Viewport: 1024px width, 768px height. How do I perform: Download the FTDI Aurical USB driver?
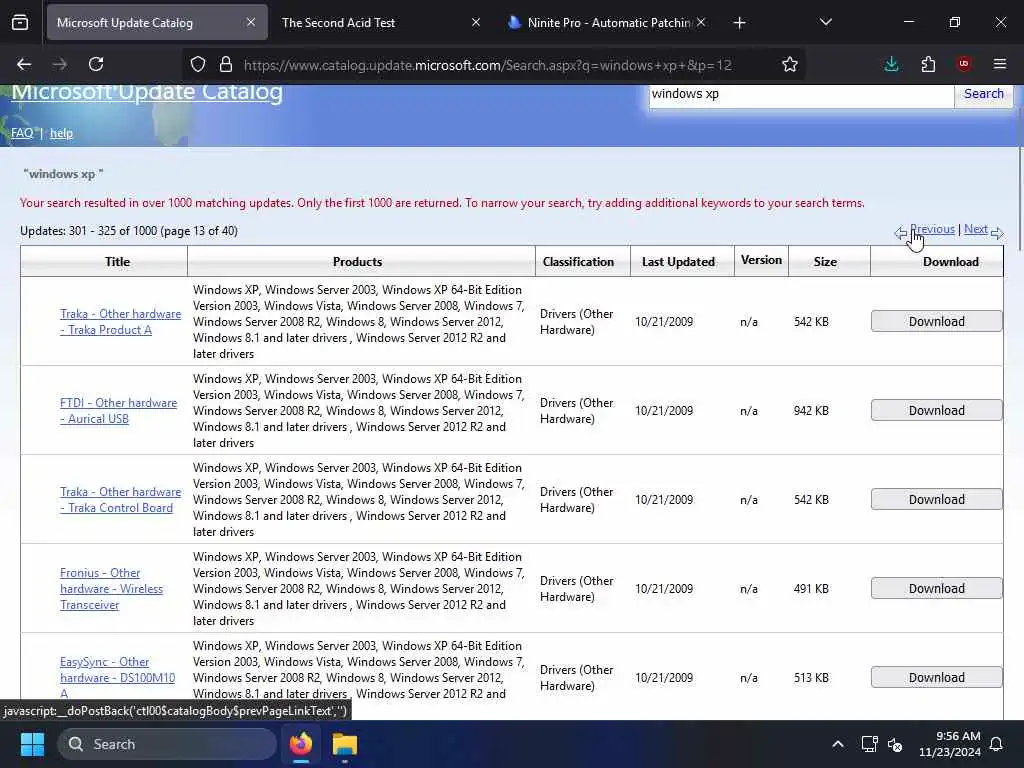point(936,410)
